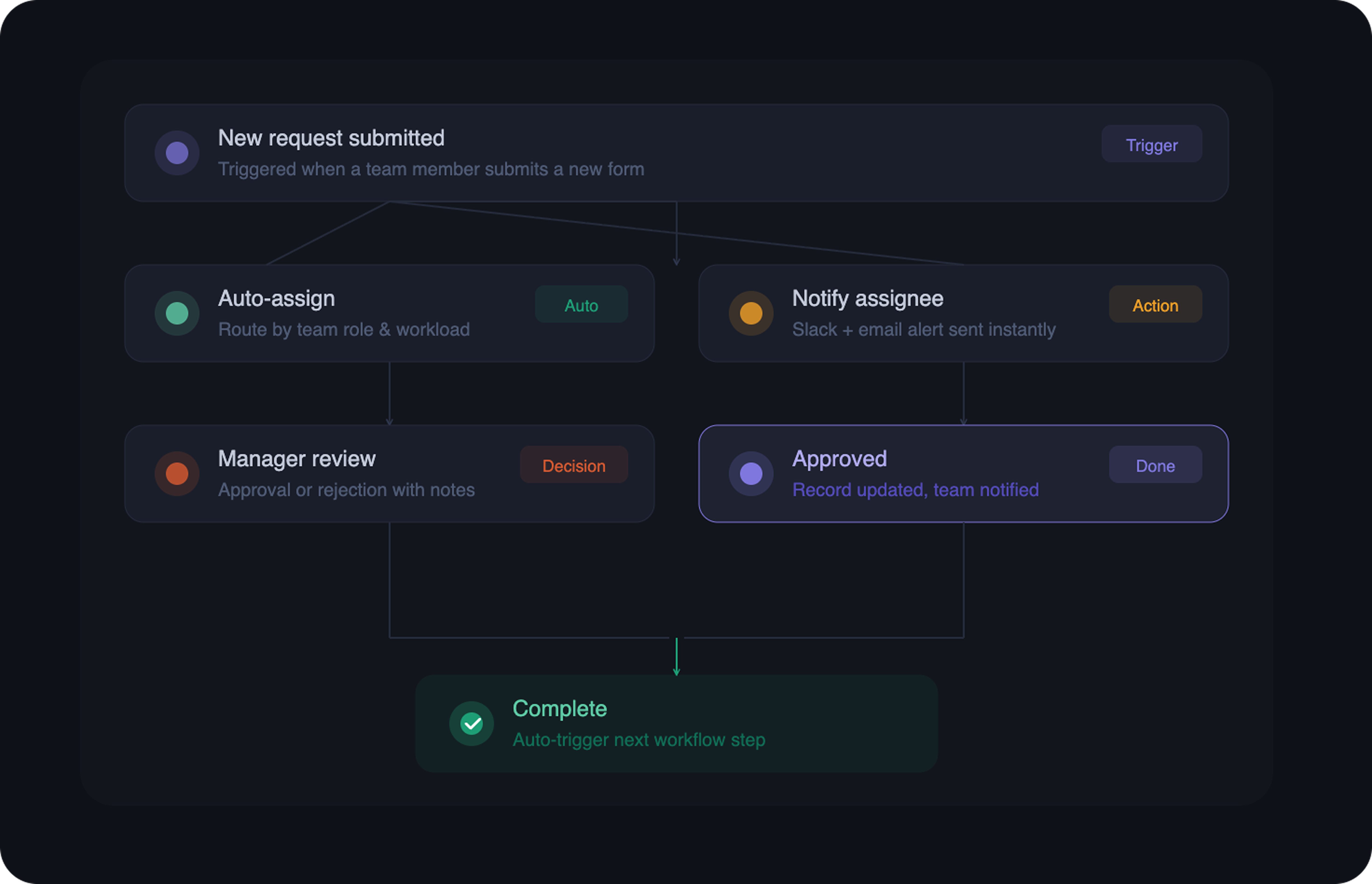
Task: Click the green dot icon on Auto-assign
Action: click(x=177, y=313)
